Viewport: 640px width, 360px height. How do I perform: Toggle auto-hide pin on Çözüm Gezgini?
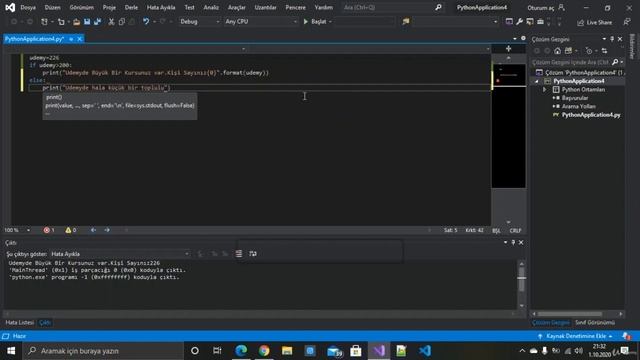[x=612, y=39]
